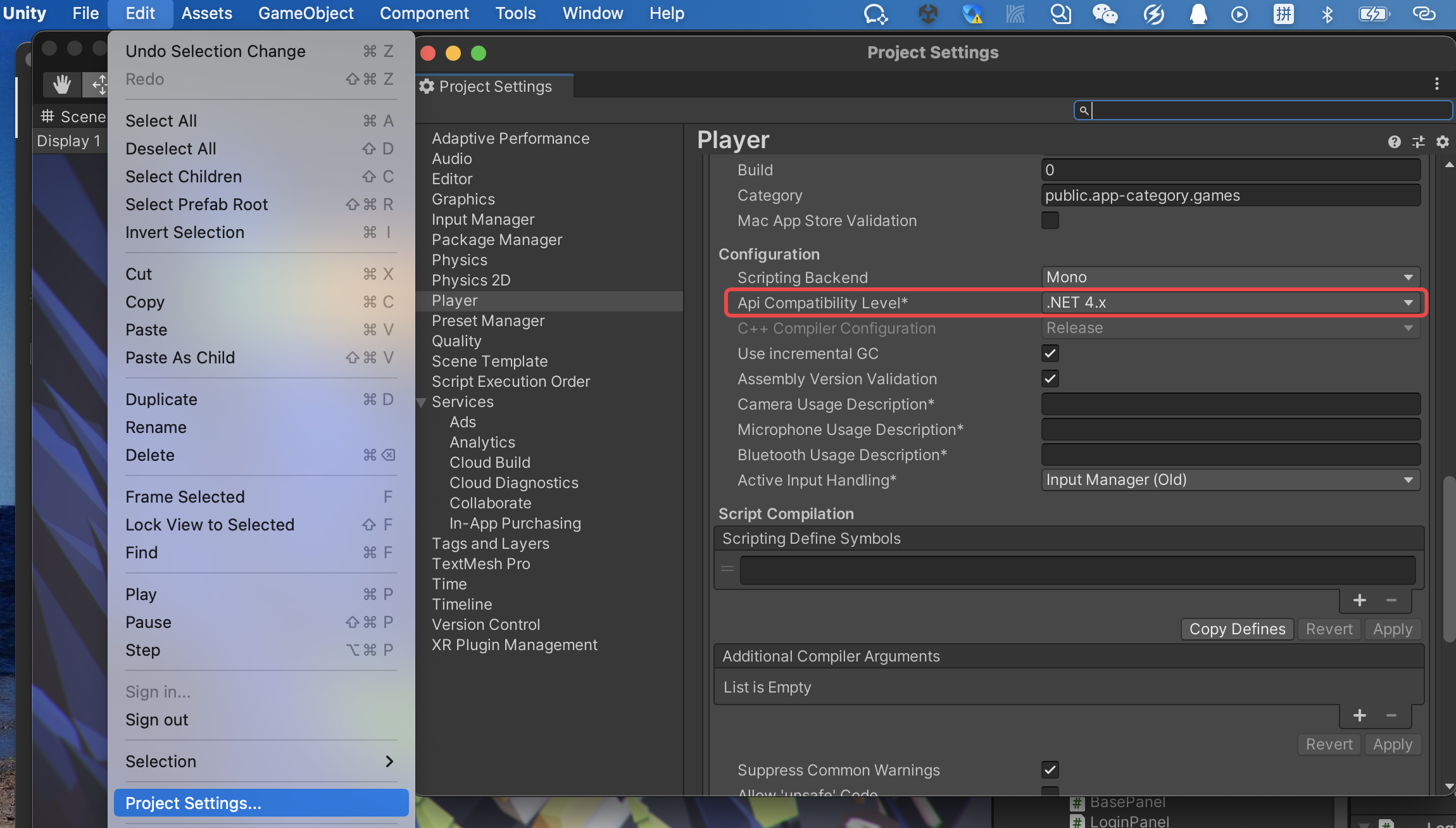
Task: Click the Scene label hashtag icon
Action: tap(48, 113)
